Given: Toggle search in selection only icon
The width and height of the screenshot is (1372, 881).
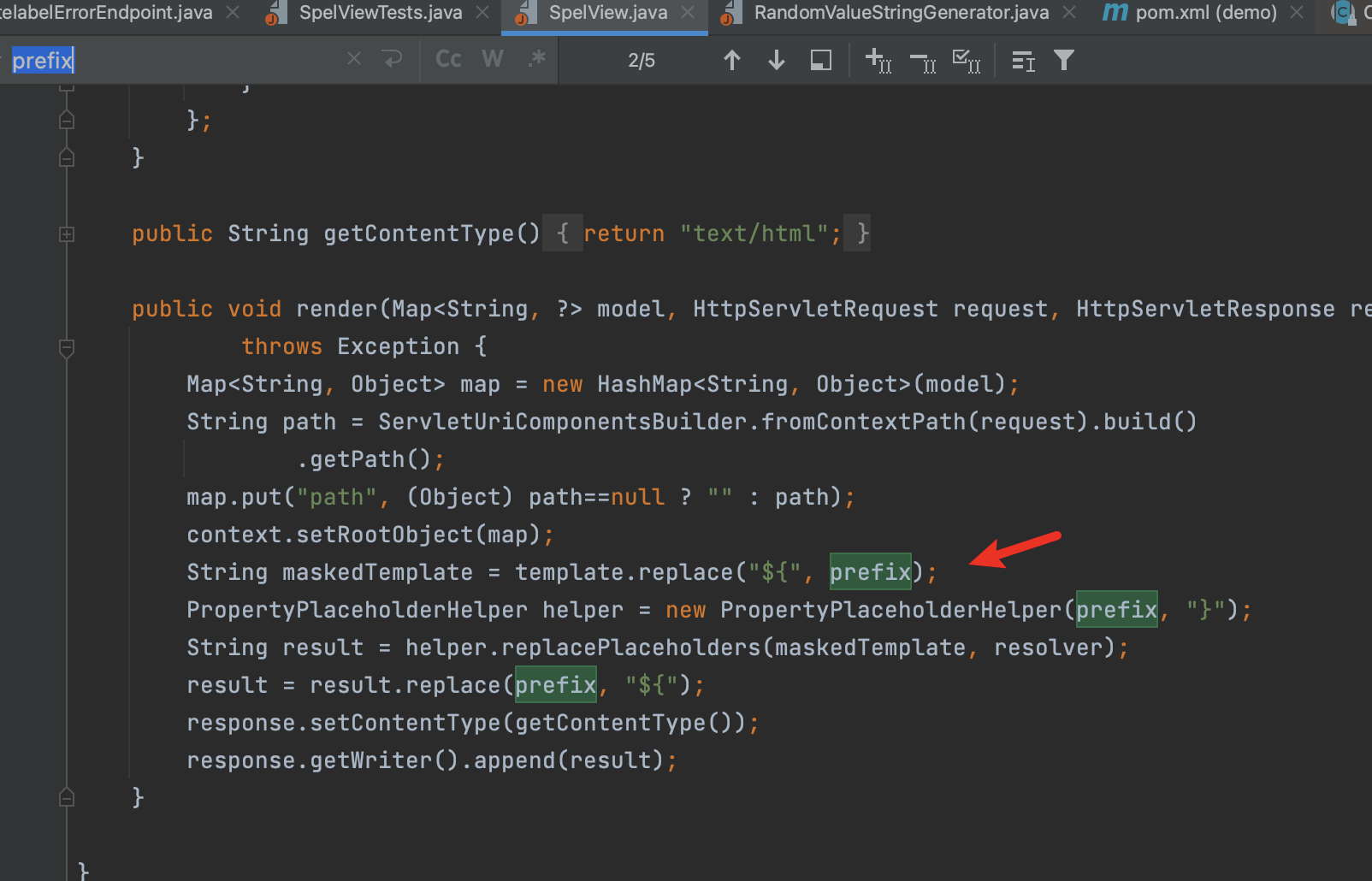Looking at the screenshot, I should pos(821,60).
